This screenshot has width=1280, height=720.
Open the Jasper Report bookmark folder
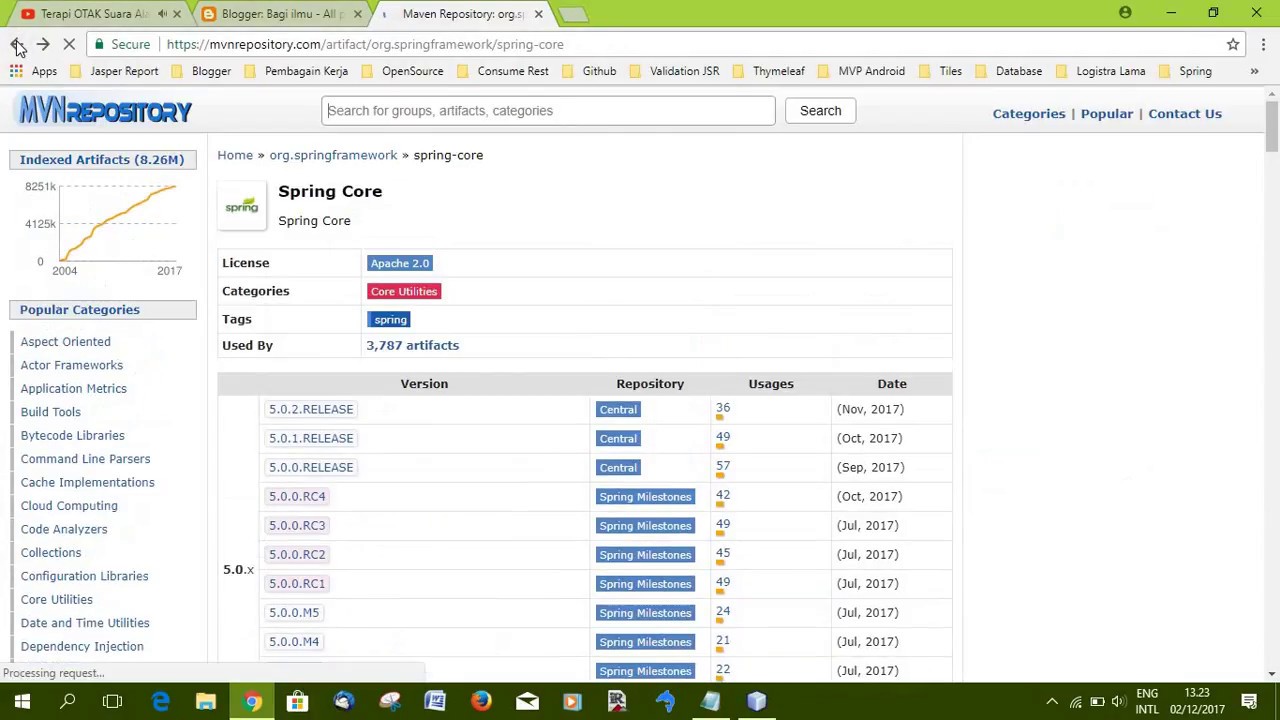pos(114,71)
